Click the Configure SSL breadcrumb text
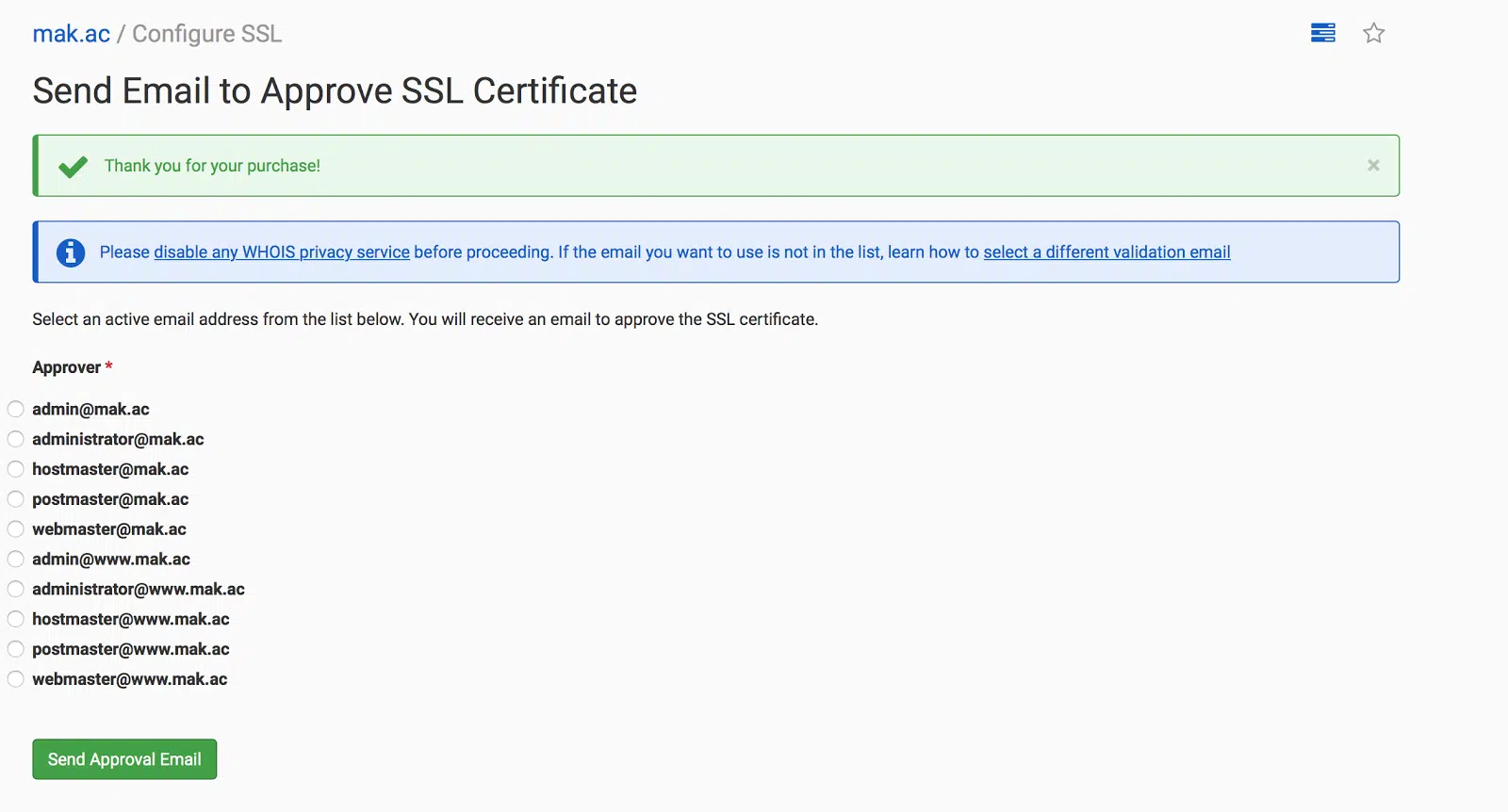Viewport: 1508px width, 812px height. (x=206, y=34)
